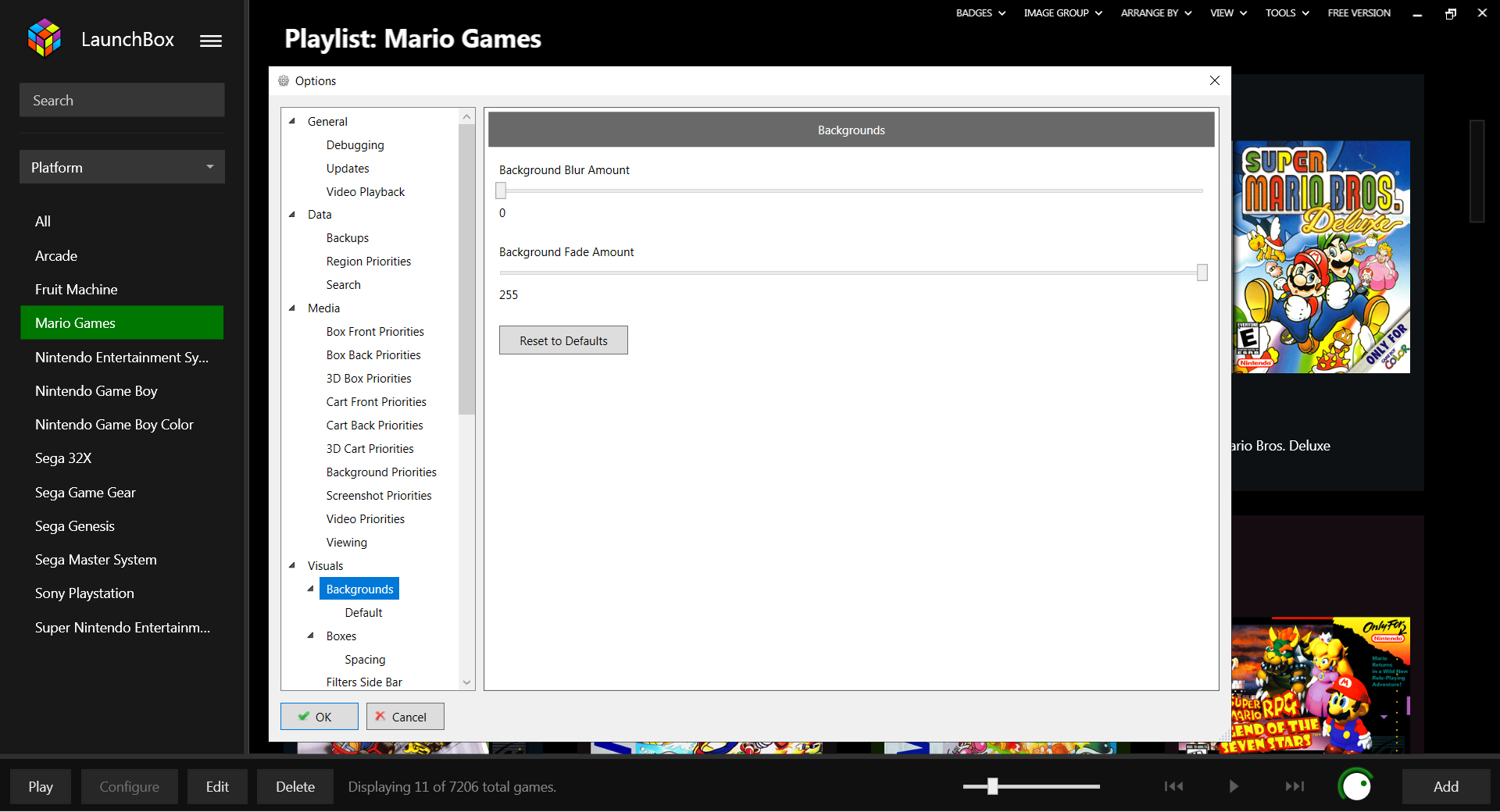Click the Cancel button
Viewport: 1500px width, 812px height.
coord(405,717)
